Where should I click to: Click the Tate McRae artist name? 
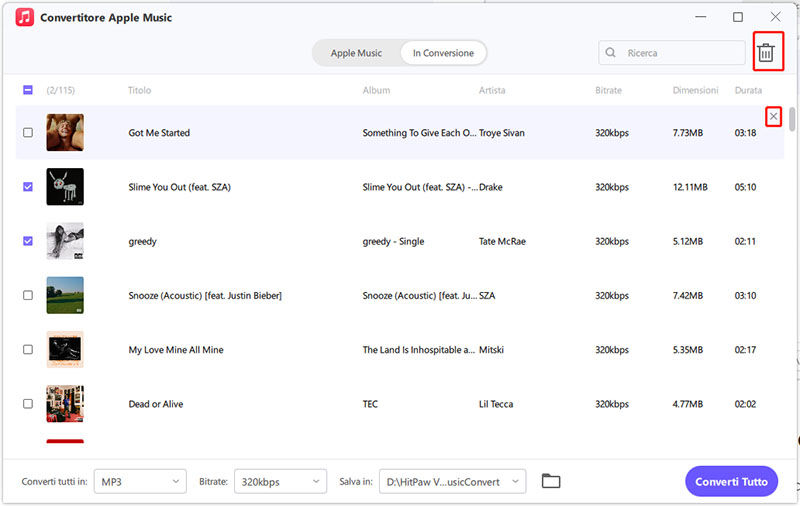click(x=502, y=241)
